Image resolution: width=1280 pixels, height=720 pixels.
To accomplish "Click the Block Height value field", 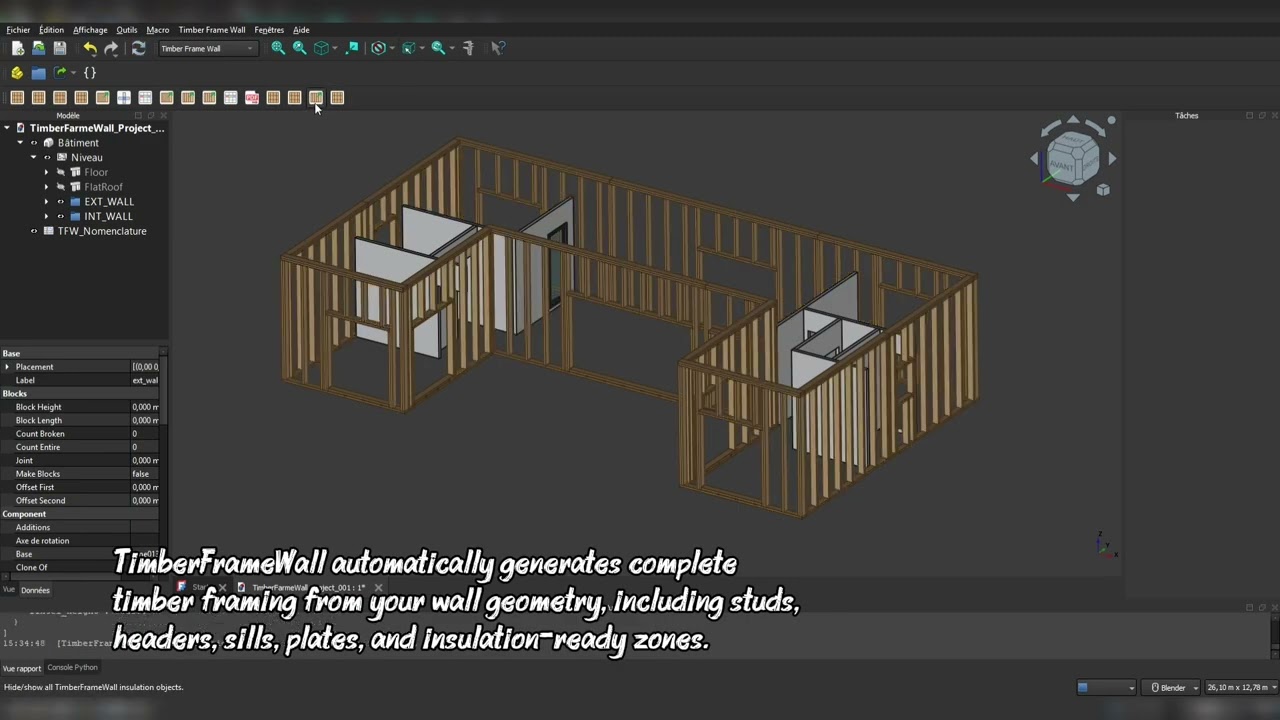I will tap(144, 407).
